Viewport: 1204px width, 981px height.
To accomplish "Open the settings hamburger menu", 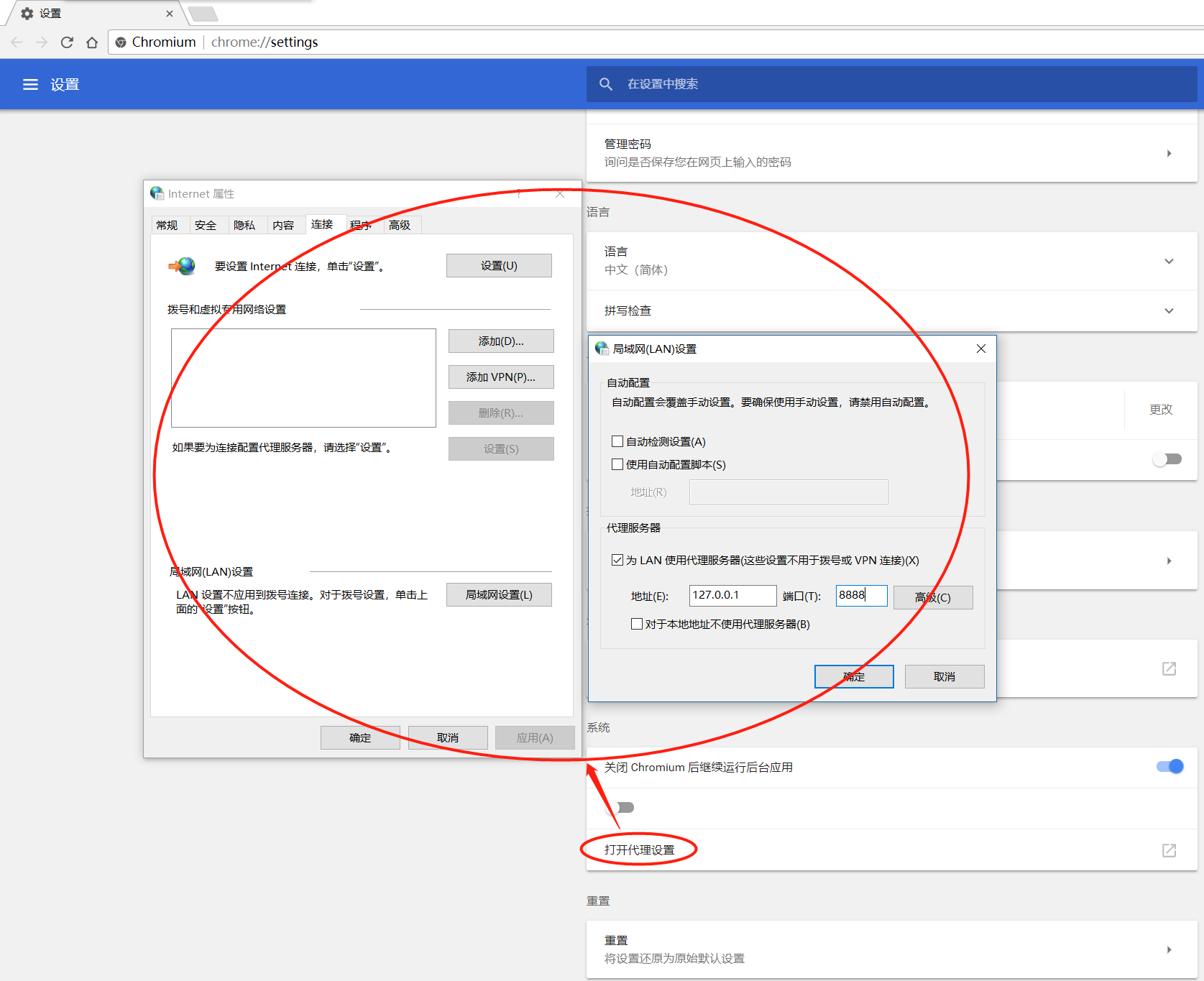I will 30,85.
